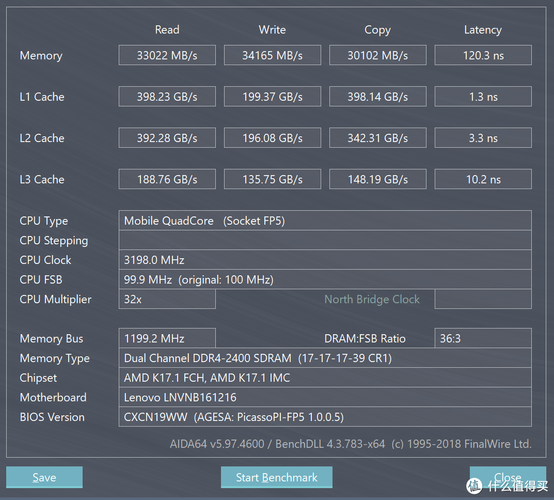Click the Save button
This screenshot has height=500, width=554.
pos(44,477)
